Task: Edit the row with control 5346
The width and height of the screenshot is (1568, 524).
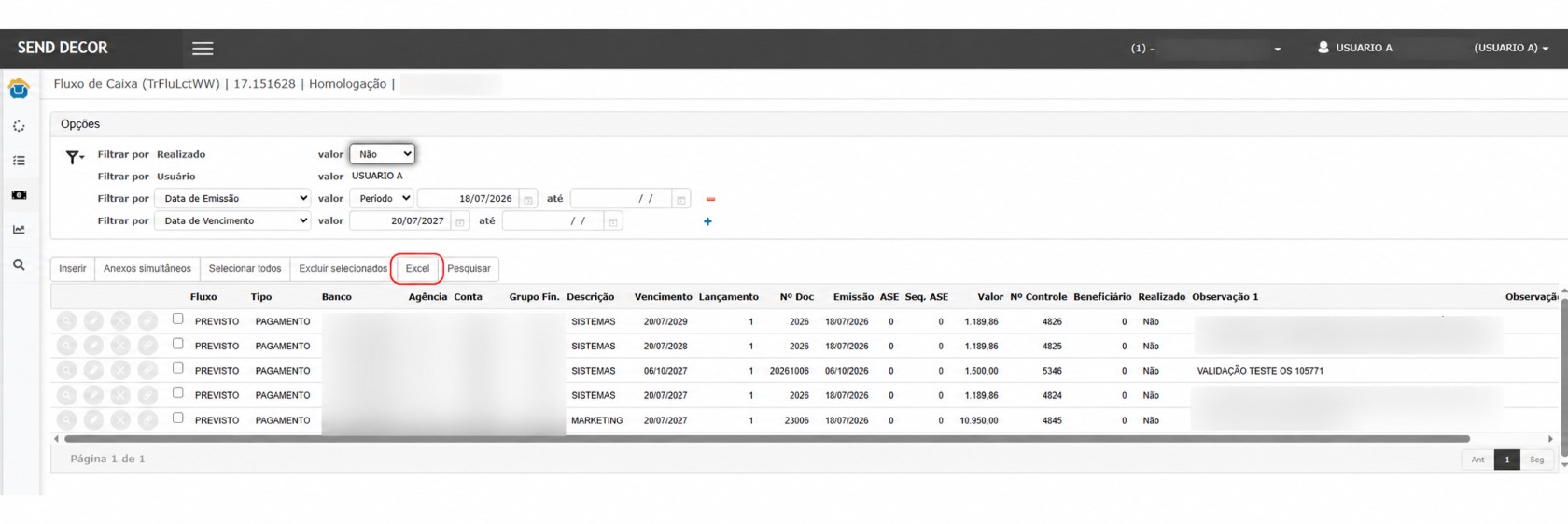Action: click(x=93, y=371)
